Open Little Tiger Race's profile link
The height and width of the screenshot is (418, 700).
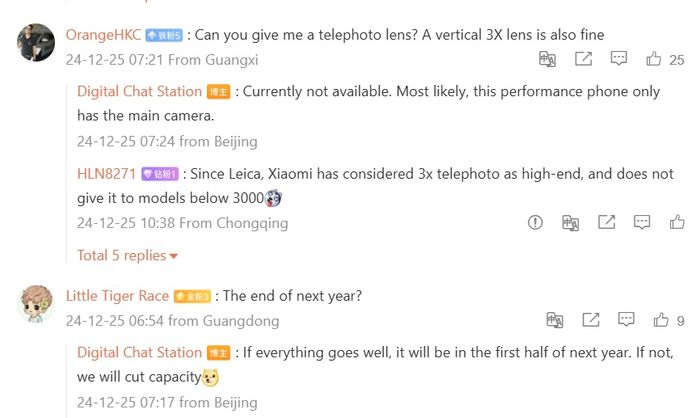[117, 295]
